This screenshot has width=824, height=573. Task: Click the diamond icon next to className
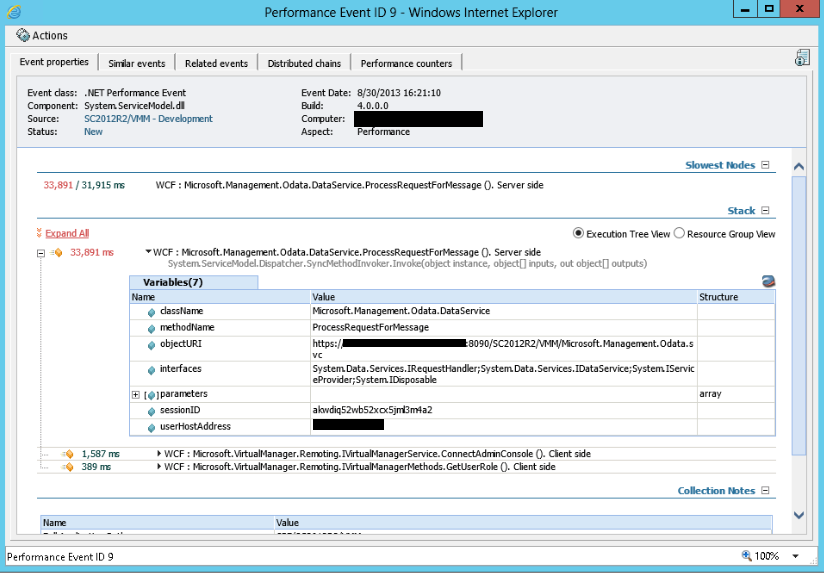[x=151, y=311]
